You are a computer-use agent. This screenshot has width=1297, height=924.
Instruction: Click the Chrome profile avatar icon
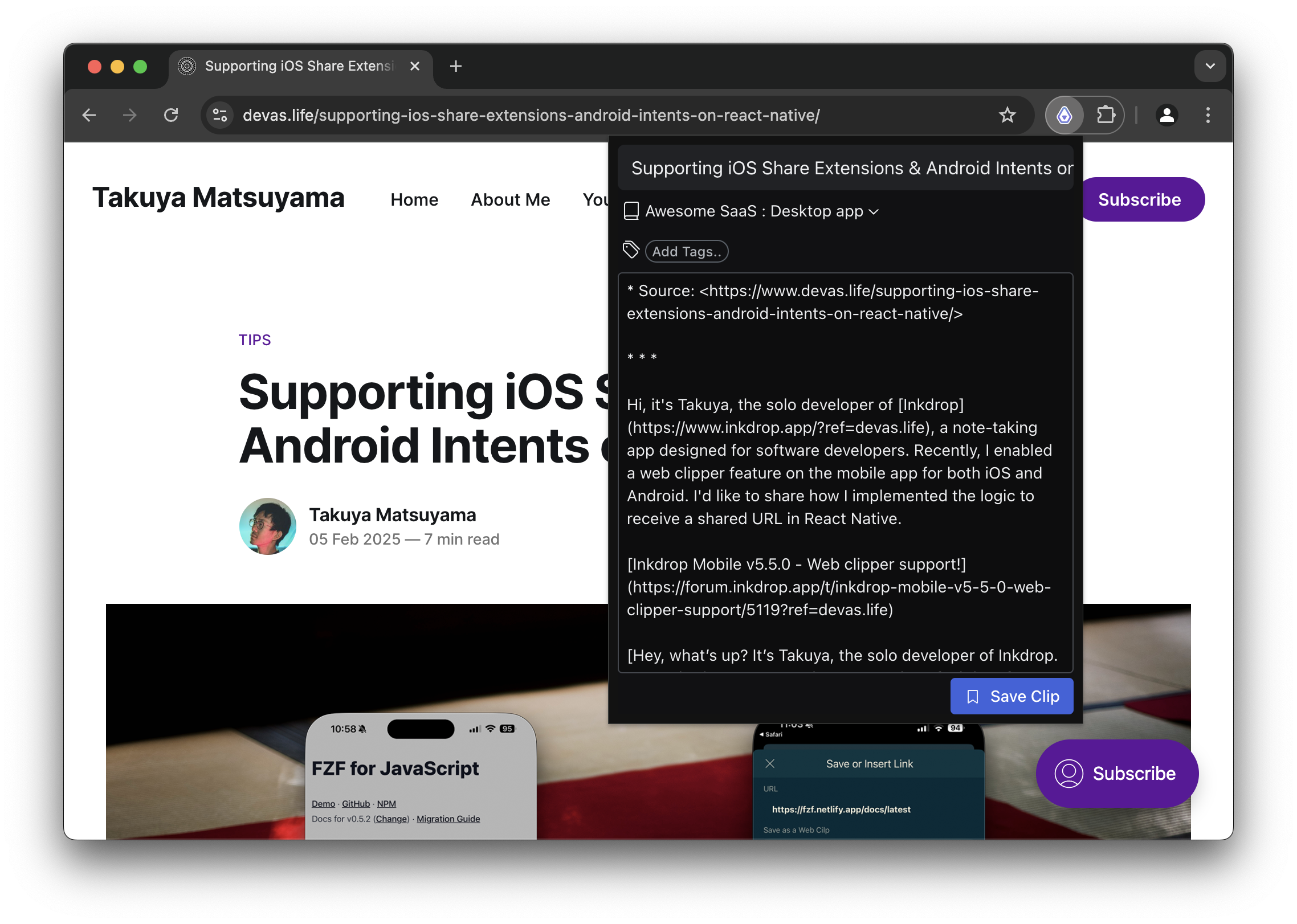tap(1167, 115)
